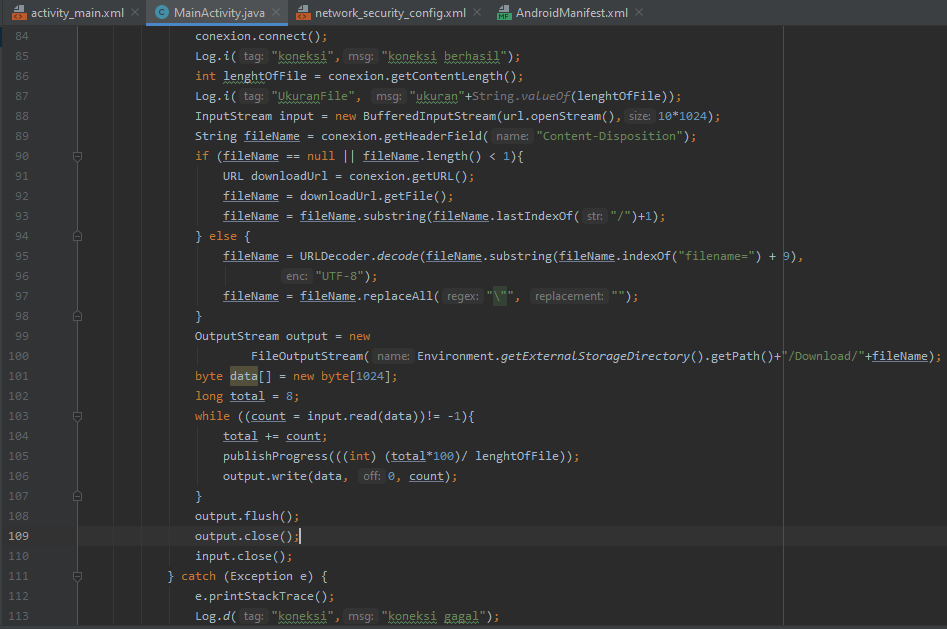
Task: Click the "filename=" string literal
Action: pos(719,256)
